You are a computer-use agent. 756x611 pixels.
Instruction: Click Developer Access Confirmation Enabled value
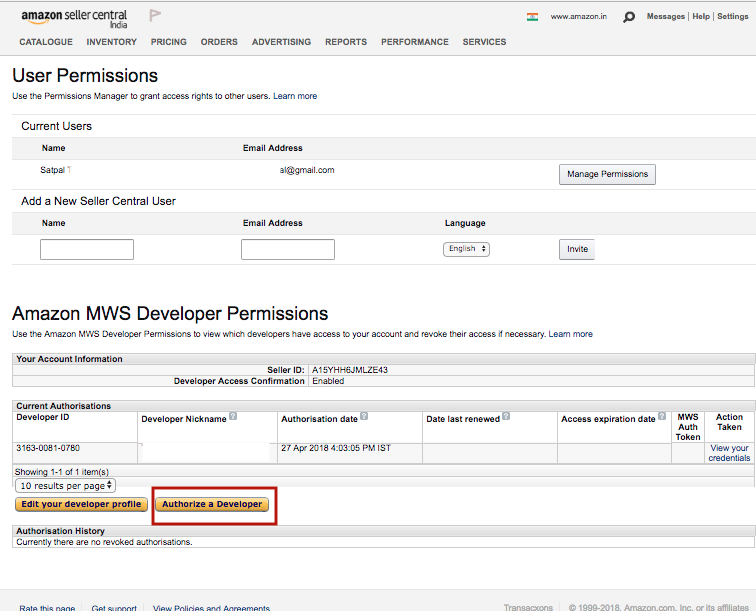328,381
